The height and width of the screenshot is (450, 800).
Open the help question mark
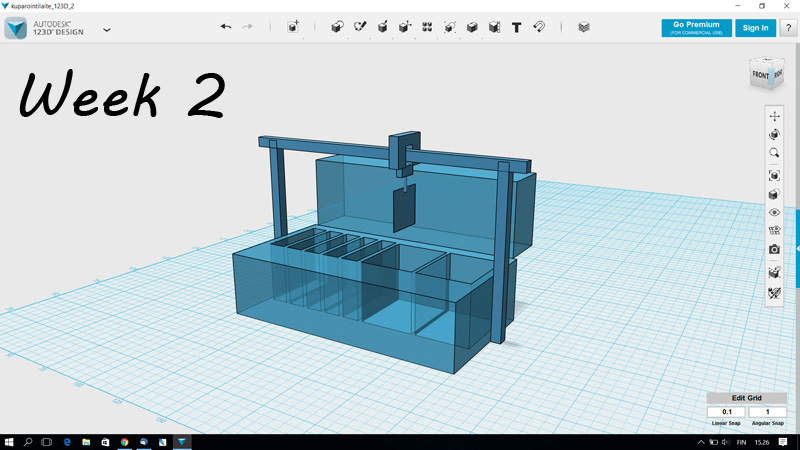coord(788,28)
